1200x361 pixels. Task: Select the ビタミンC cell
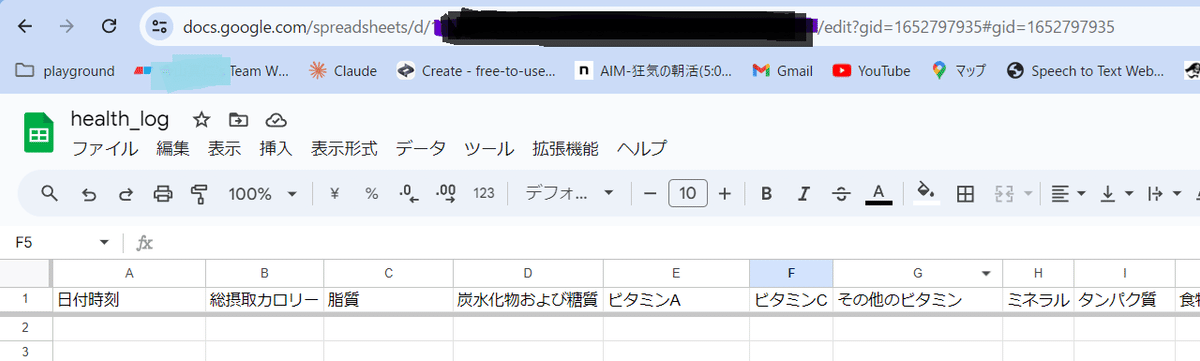[x=791, y=299]
